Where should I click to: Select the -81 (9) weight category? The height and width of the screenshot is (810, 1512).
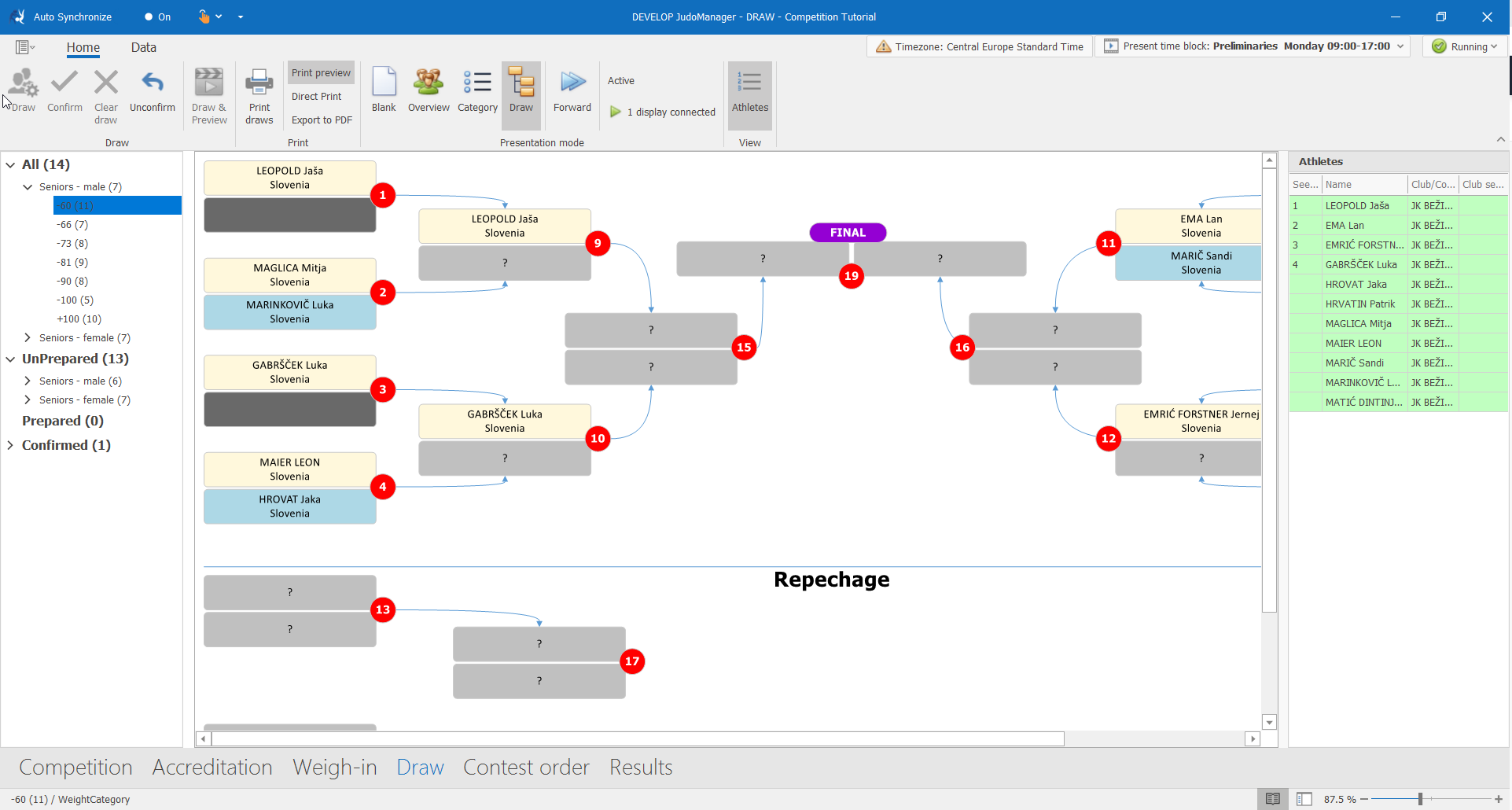click(x=72, y=262)
